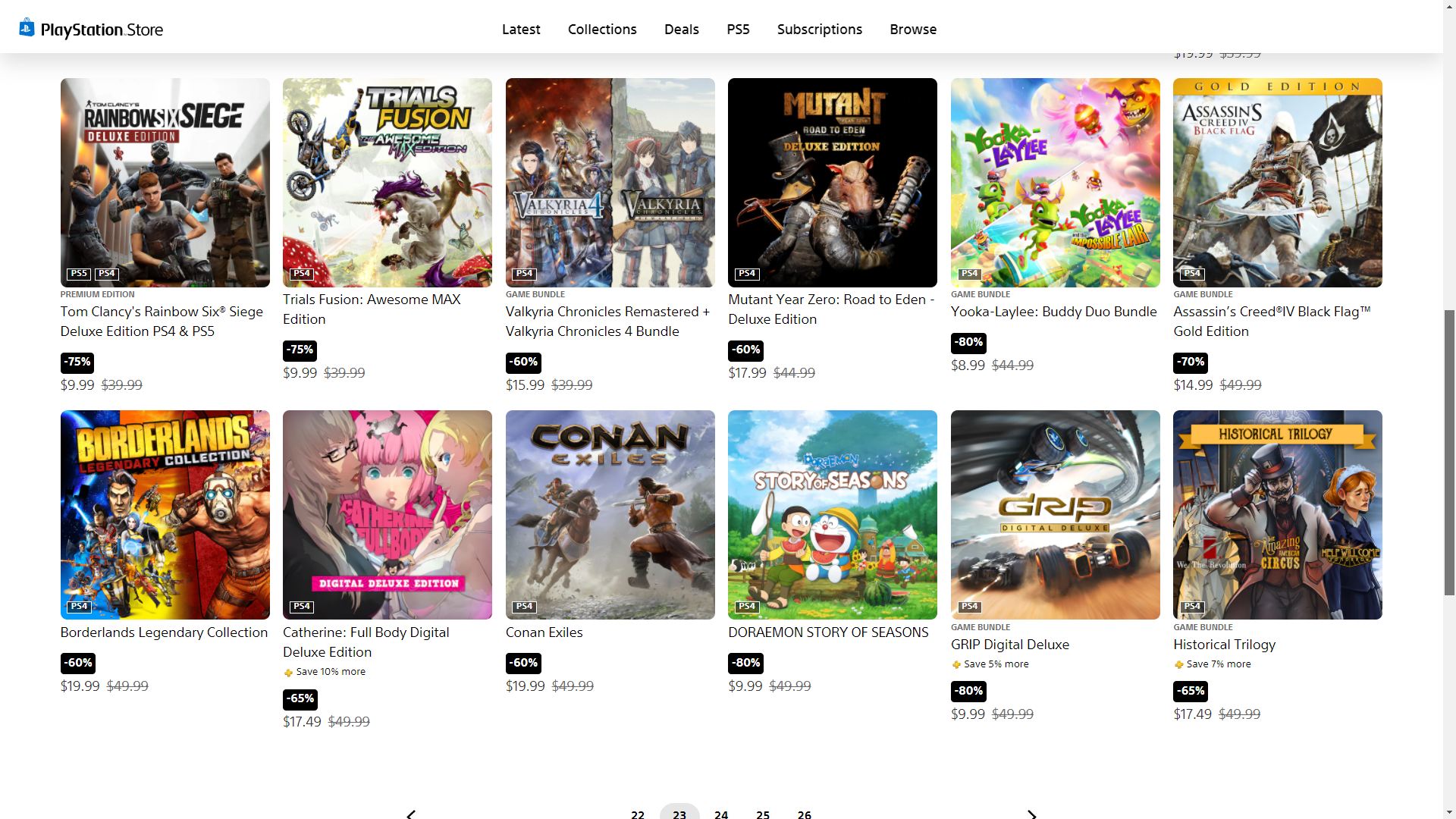Open the Latest menu
This screenshot has height=819, width=1456.
click(521, 30)
